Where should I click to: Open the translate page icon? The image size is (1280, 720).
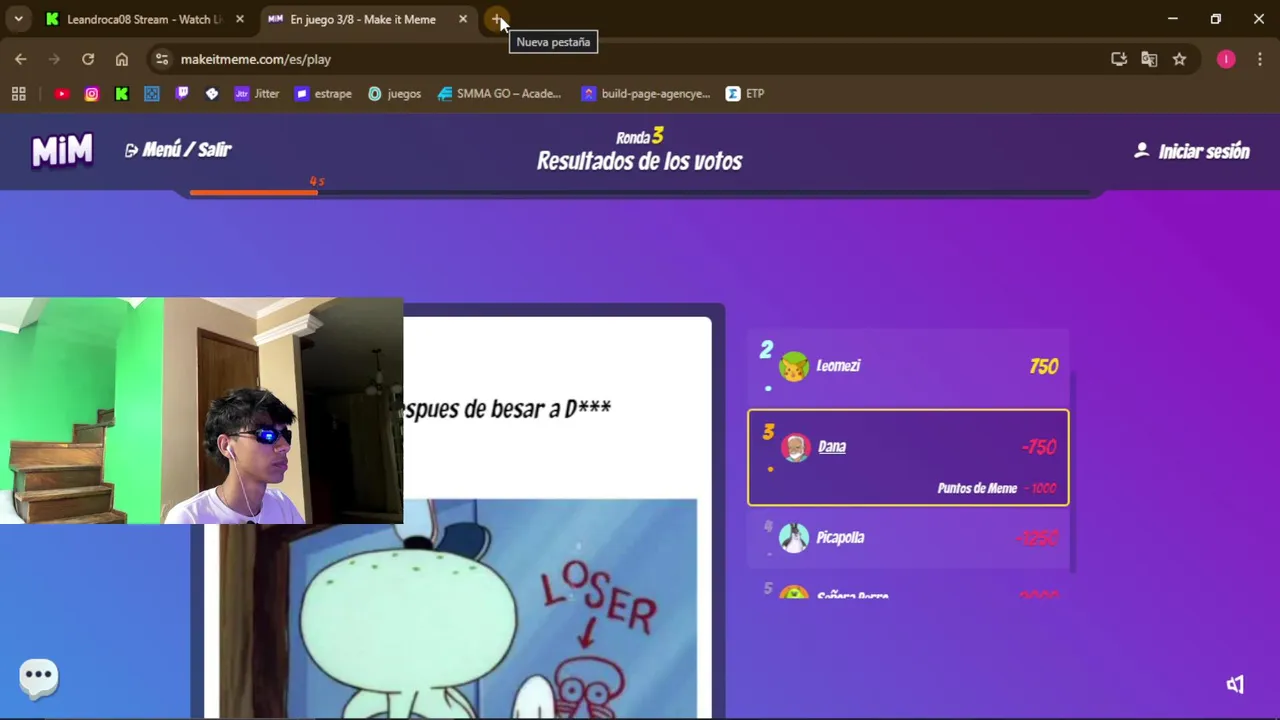tap(1149, 59)
